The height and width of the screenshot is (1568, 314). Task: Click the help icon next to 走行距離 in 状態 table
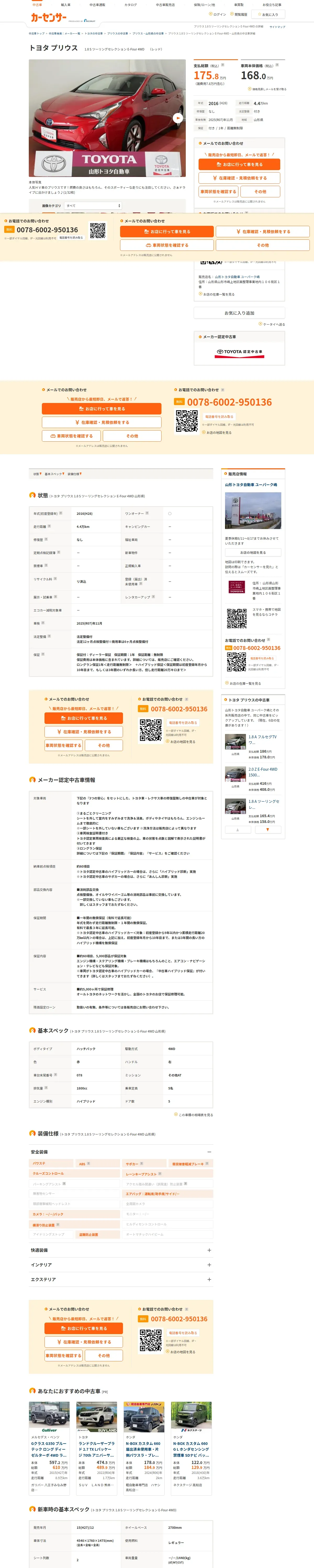49,526
